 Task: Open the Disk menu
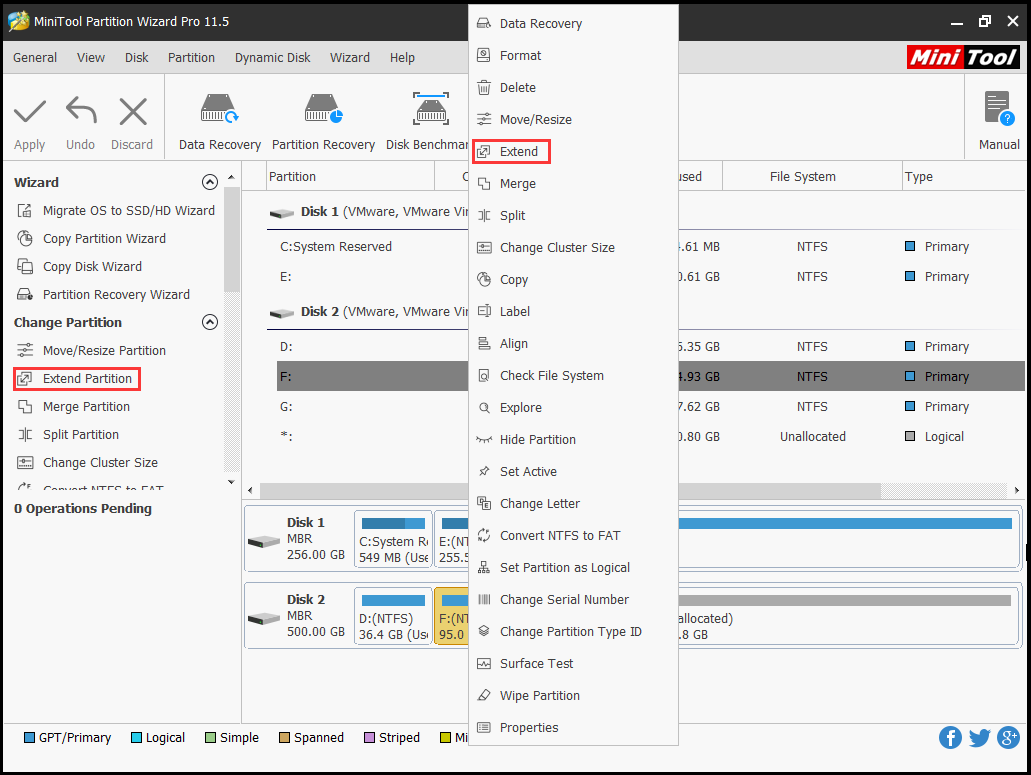[137, 57]
